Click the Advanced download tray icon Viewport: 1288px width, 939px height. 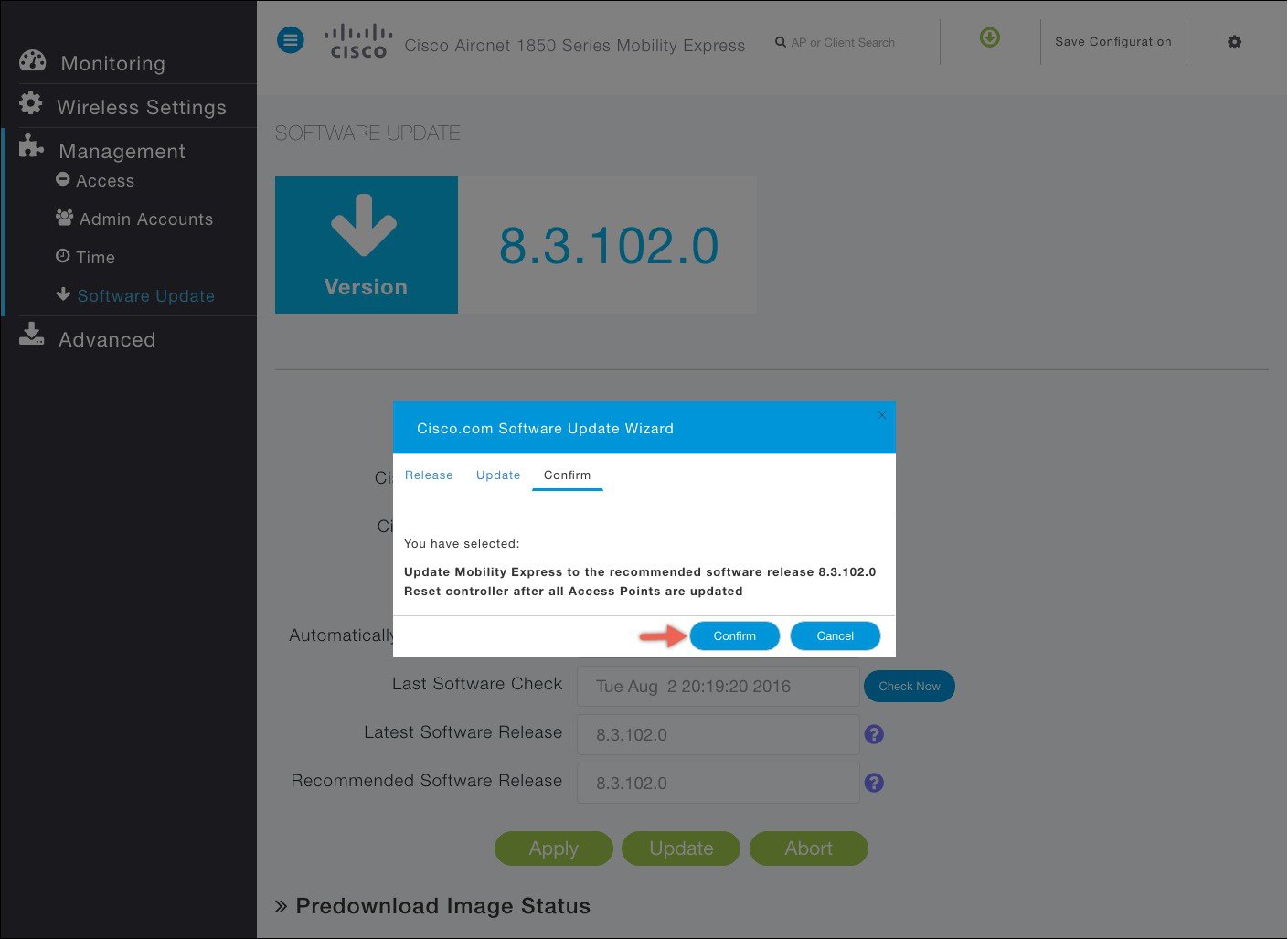[x=31, y=335]
